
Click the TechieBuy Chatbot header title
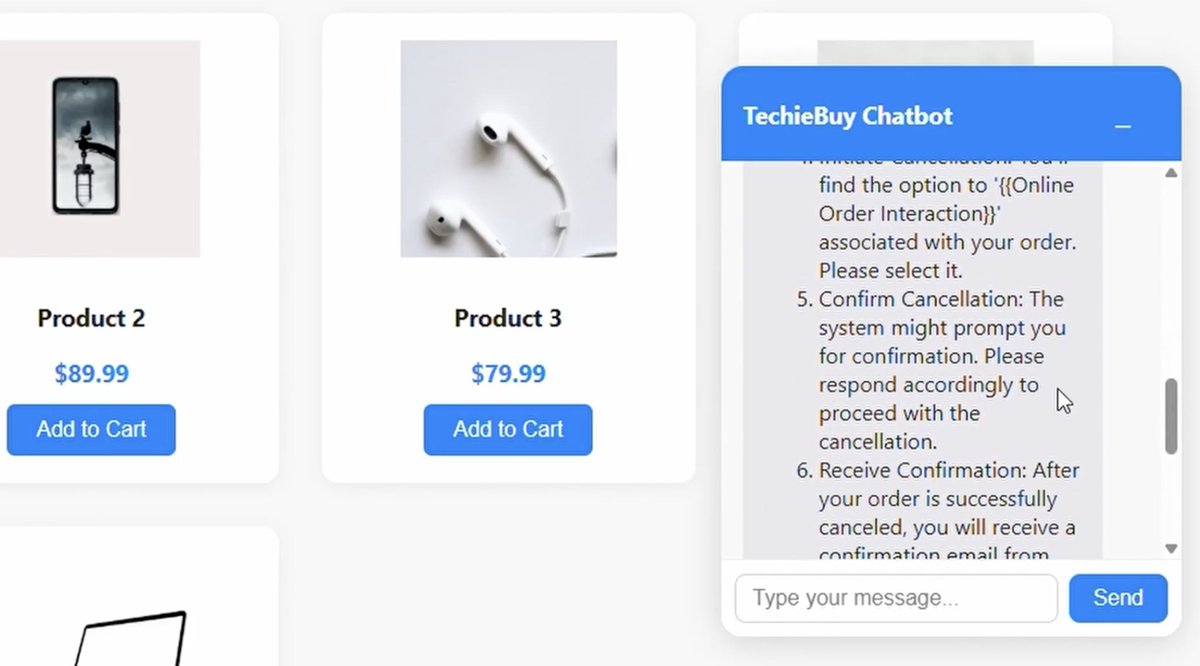[x=848, y=116]
